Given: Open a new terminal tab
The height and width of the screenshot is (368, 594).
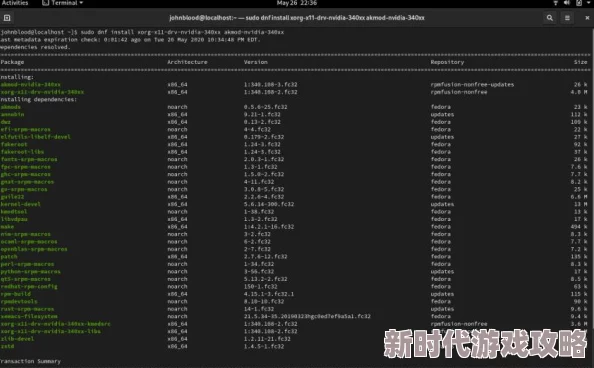Looking at the screenshot, I should point(7,18).
